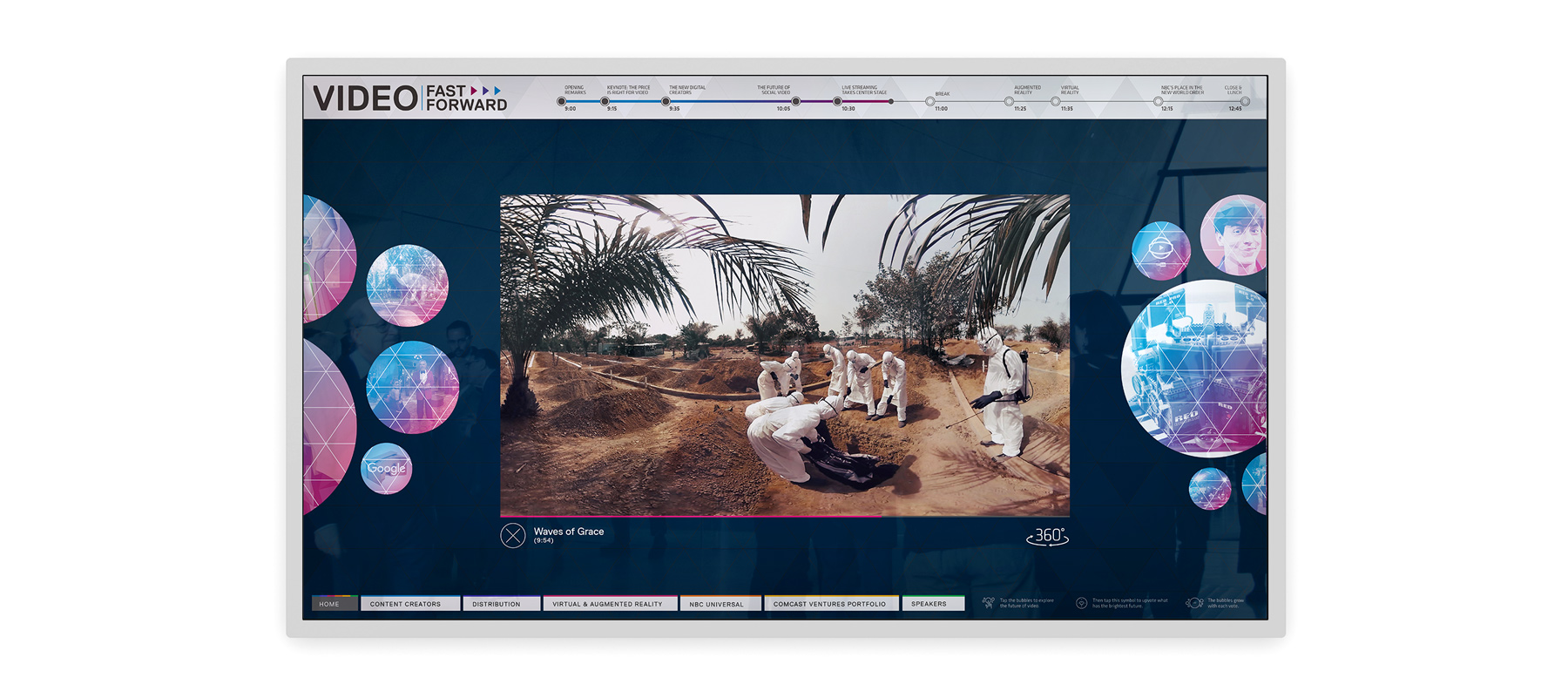Select the Break 11:00 timeline marker
Screen dimensions: 1568x698
click(930, 102)
